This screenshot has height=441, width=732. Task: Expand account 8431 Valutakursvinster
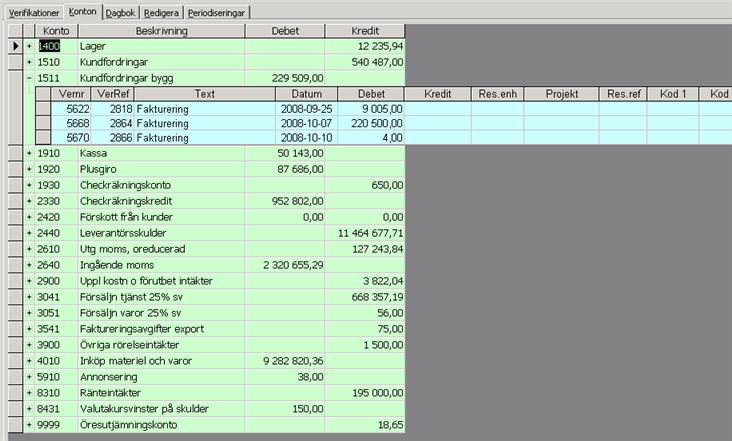pyautogui.click(x=29, y=409)
